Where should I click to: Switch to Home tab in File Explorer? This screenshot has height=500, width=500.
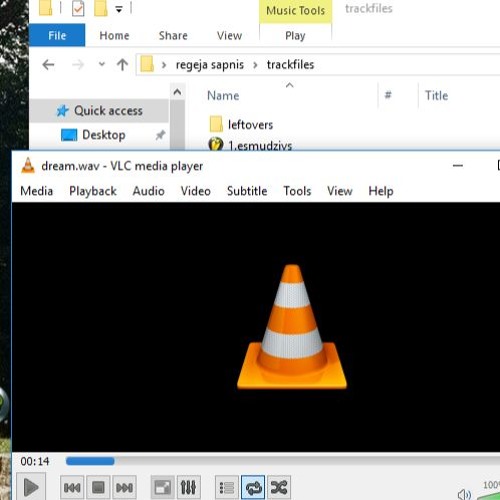pyautogui.click(x=114, y=35)
